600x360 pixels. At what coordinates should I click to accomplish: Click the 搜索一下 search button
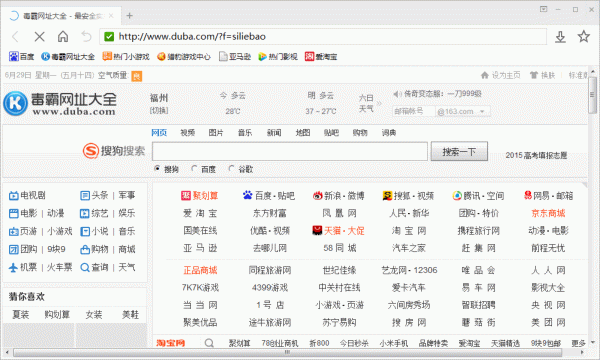(x=459, y=151)
